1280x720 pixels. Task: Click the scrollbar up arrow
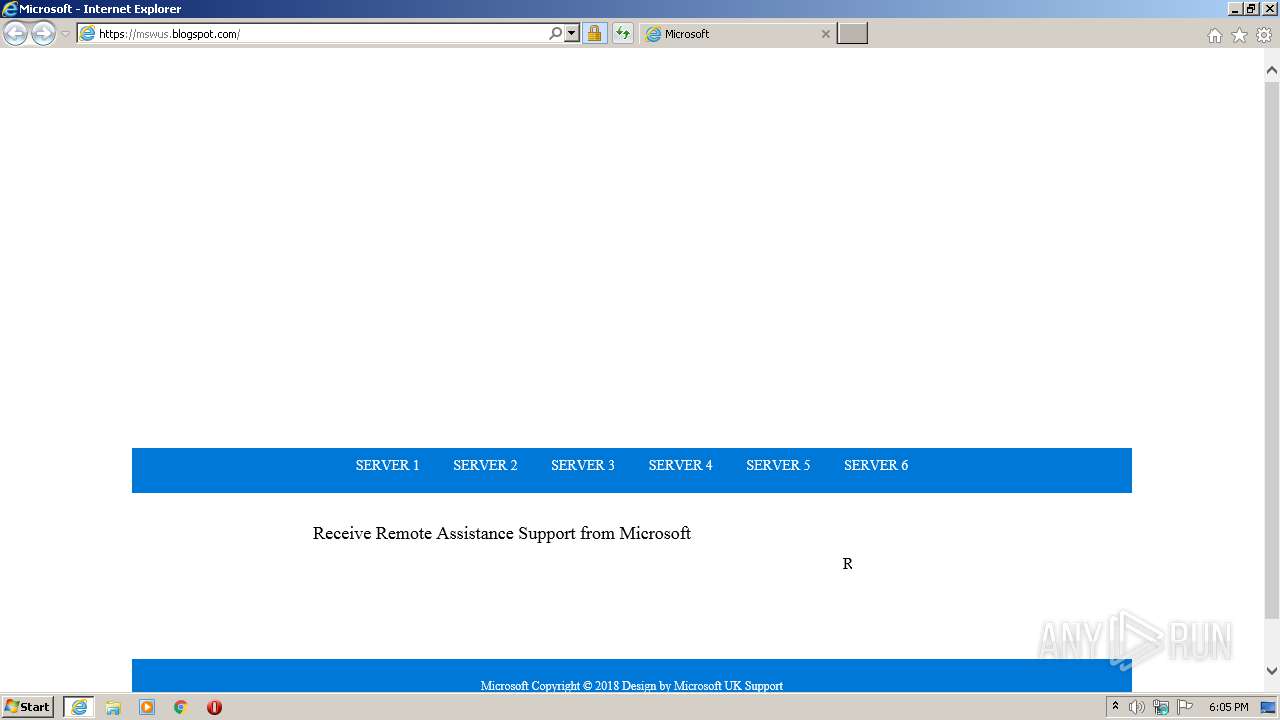(1272, 70)
